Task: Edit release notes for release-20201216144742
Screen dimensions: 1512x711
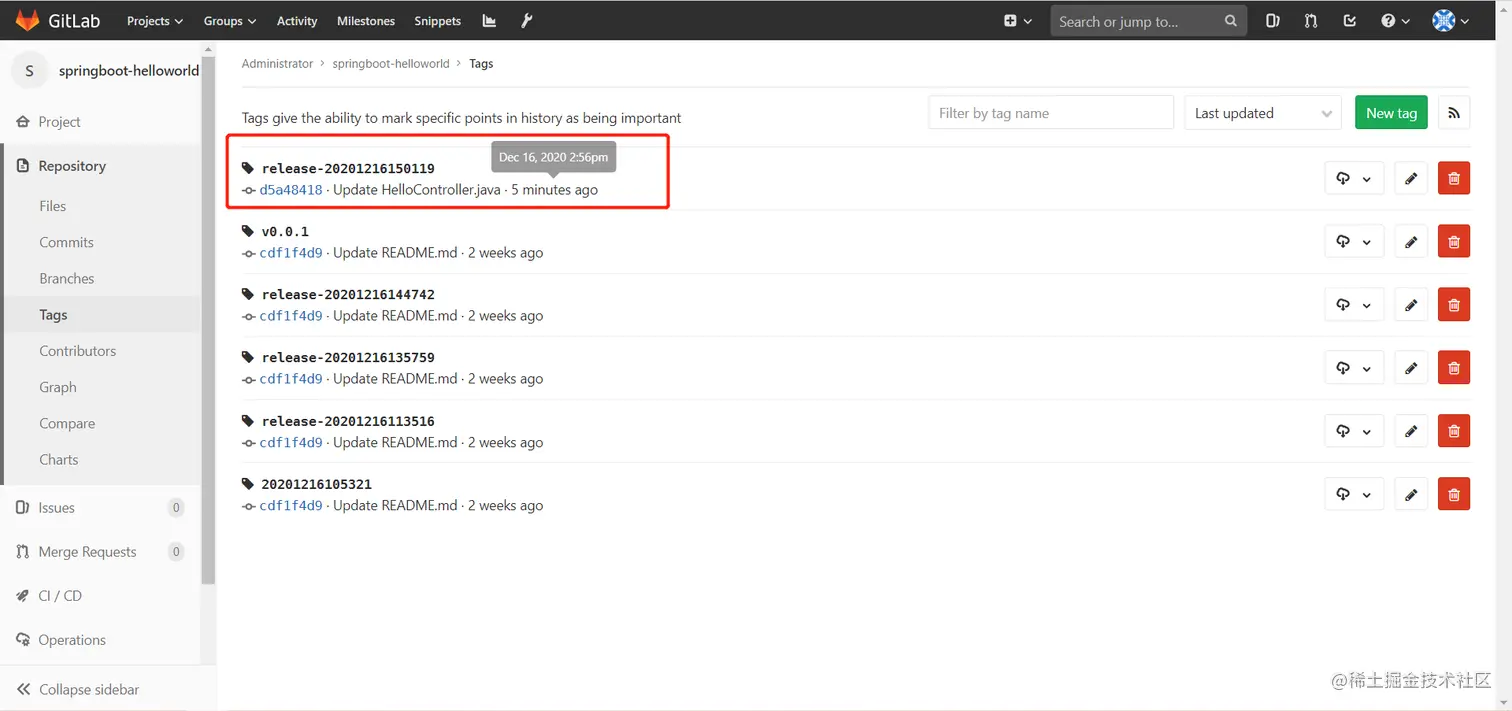Action: click(x=1411, y=305)
